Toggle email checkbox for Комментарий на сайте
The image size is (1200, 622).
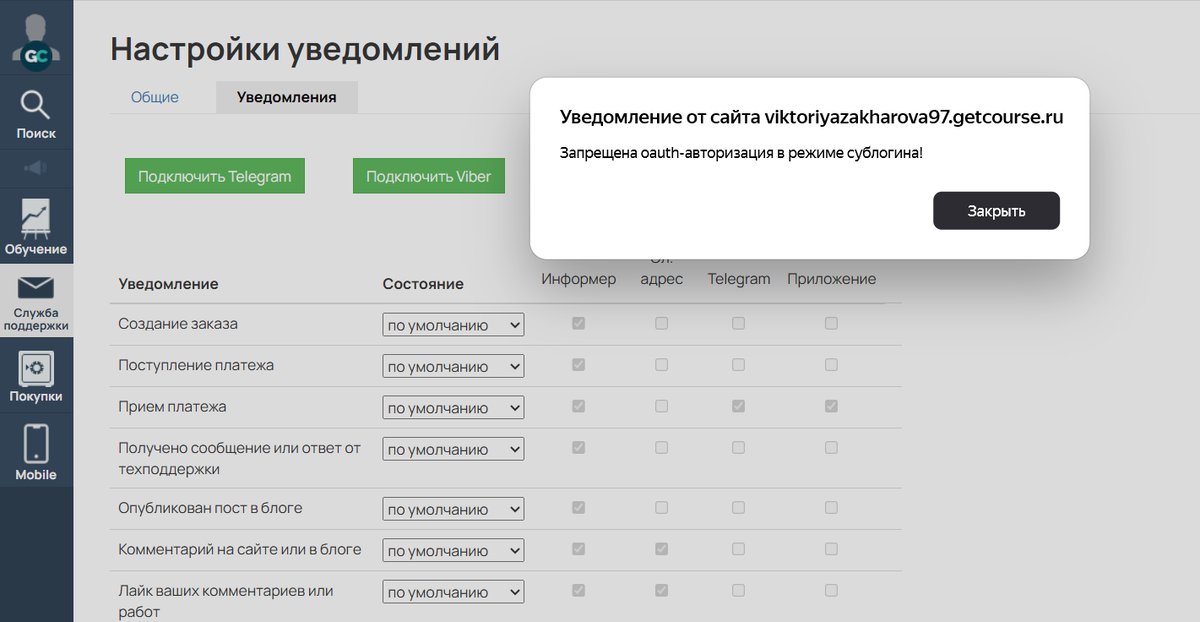pyautogui.click(x=661, y=549)
